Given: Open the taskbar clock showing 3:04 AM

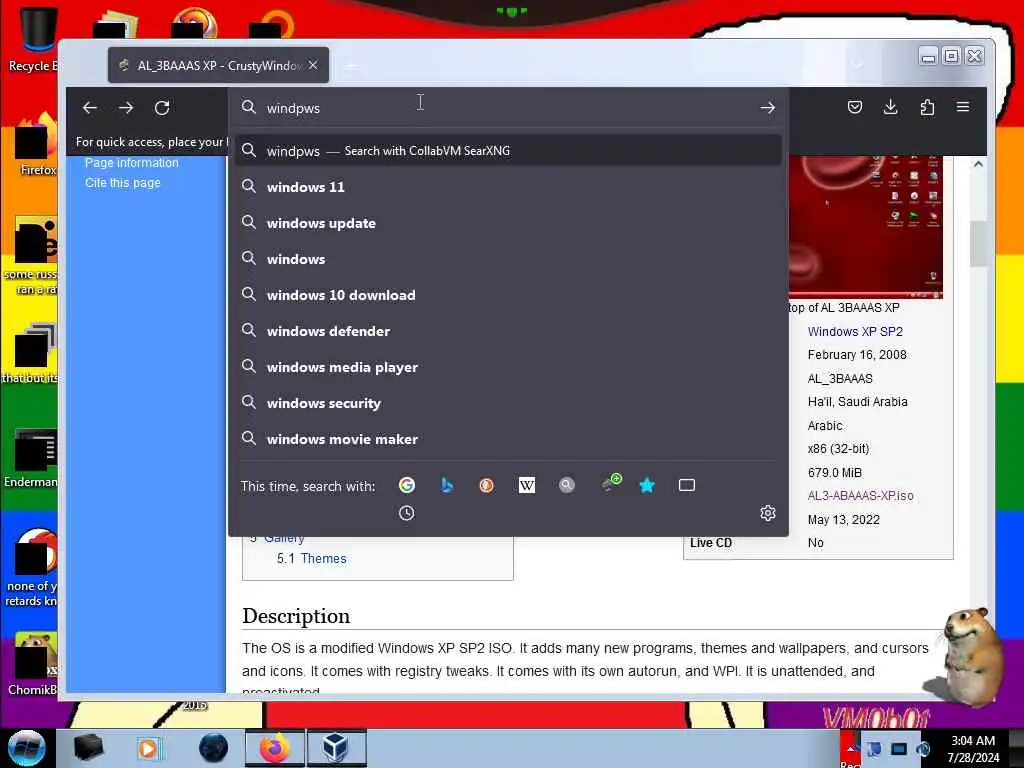Looking at the screenshot, I should click(x=973, y=749).
